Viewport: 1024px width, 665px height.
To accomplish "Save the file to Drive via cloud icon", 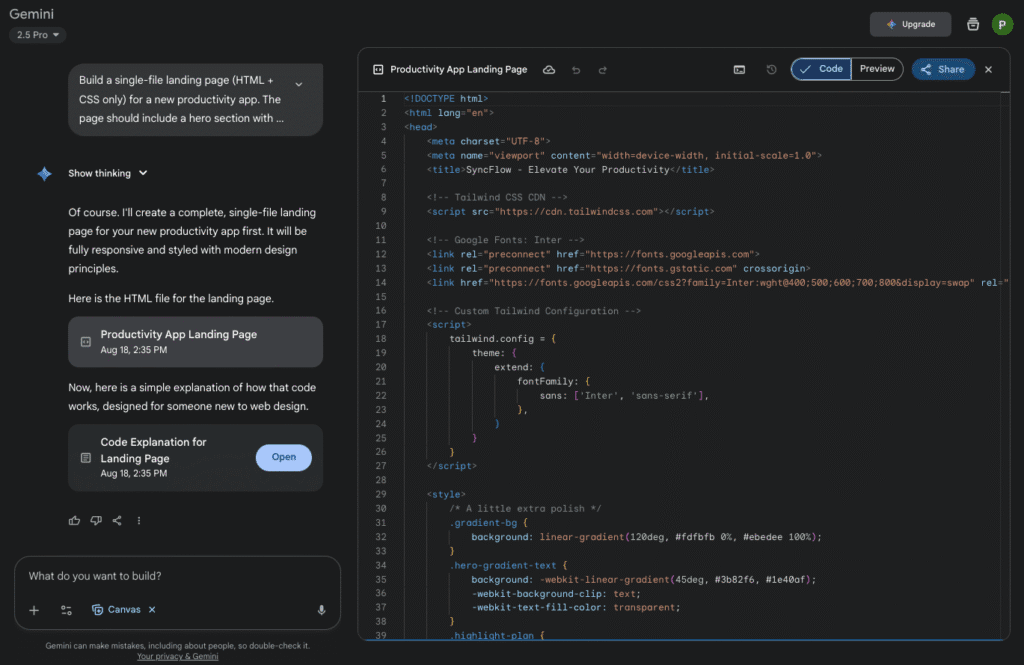I will (548, 69).
